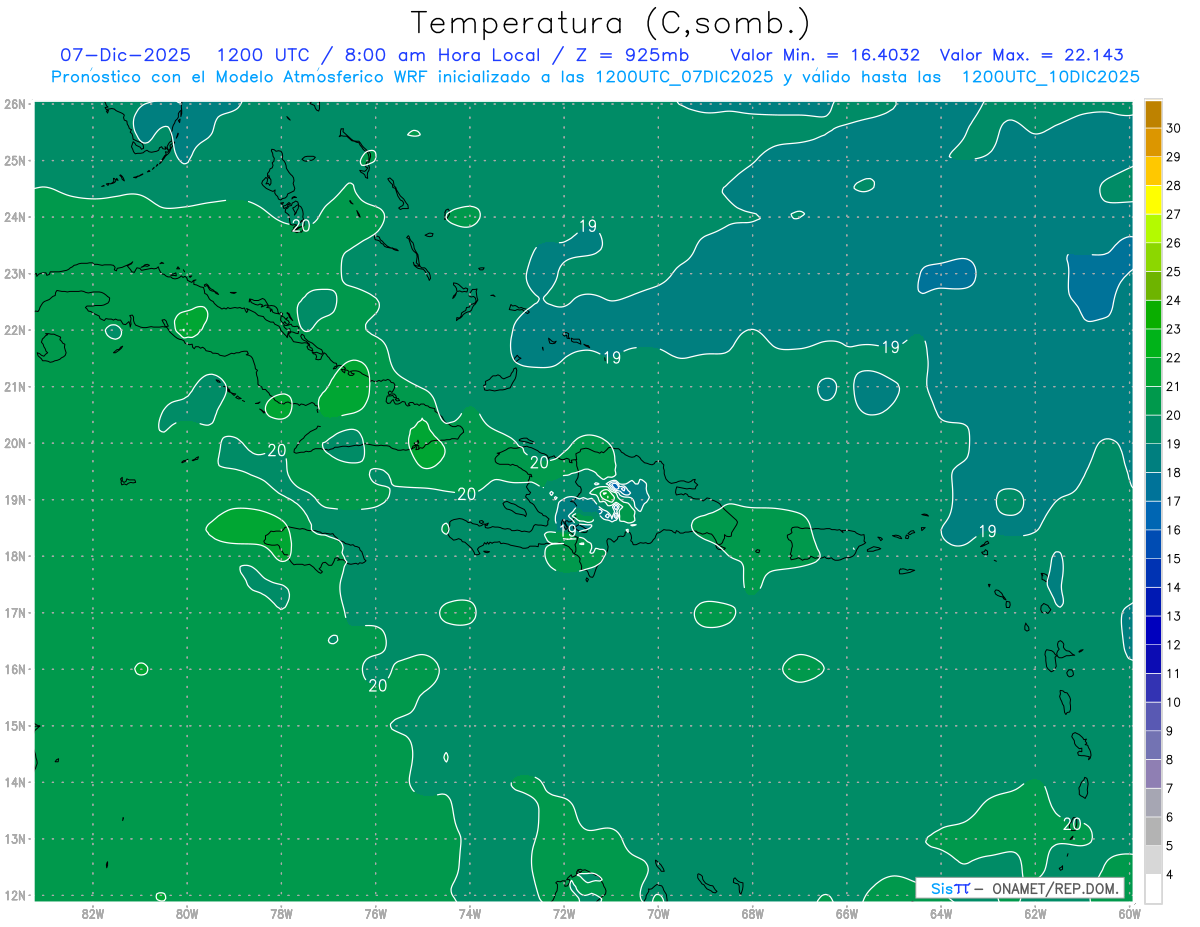
Task: Click the 19N latitude axis label
Action: point(14,499)
